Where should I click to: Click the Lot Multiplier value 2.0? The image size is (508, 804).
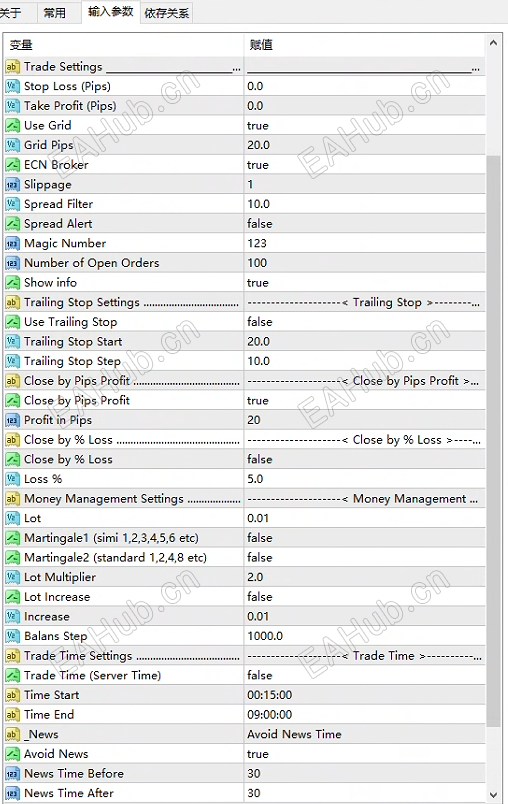point(255,577)
